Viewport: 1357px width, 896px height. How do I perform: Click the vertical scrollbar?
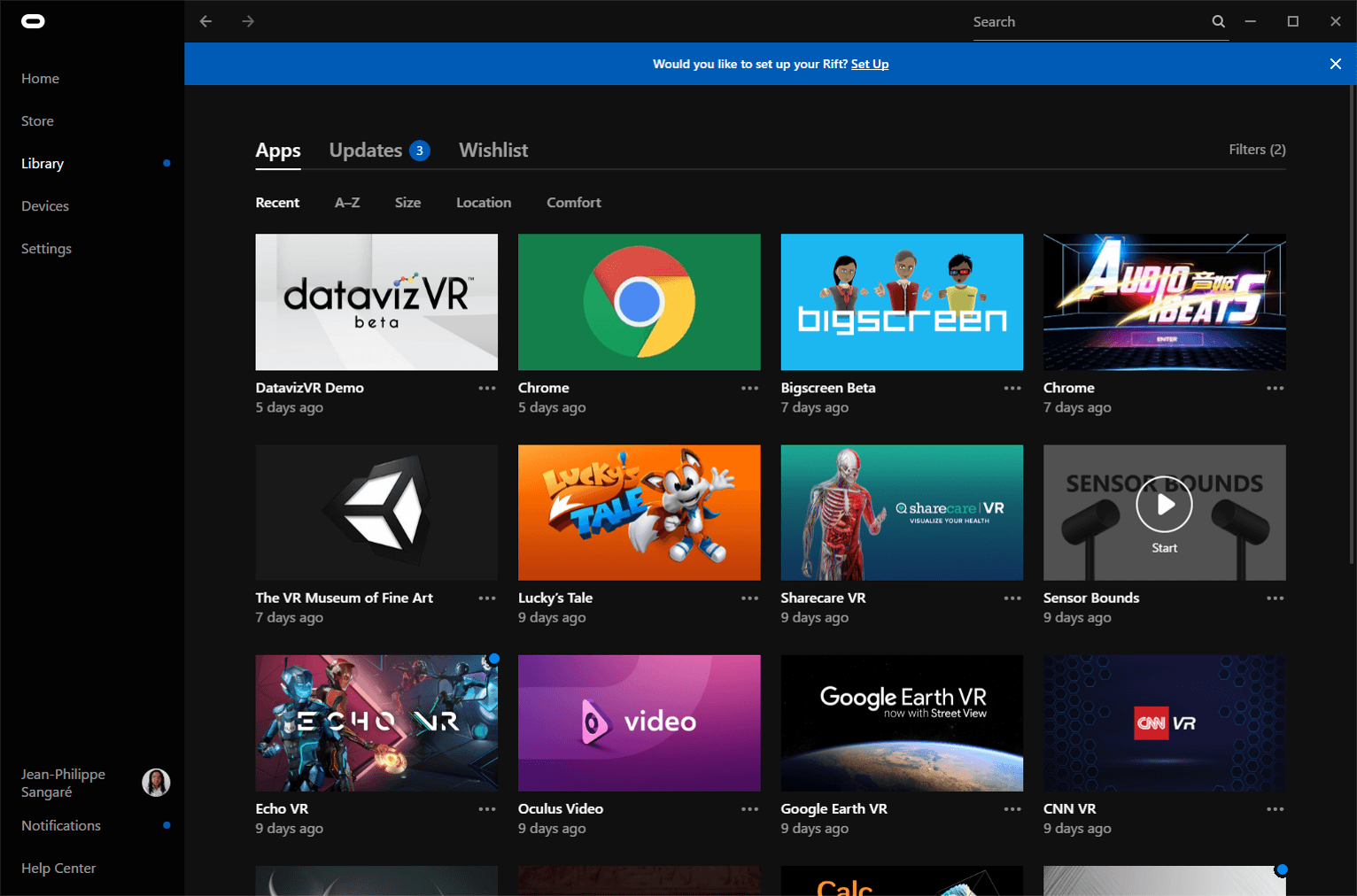click(1352, 324)
